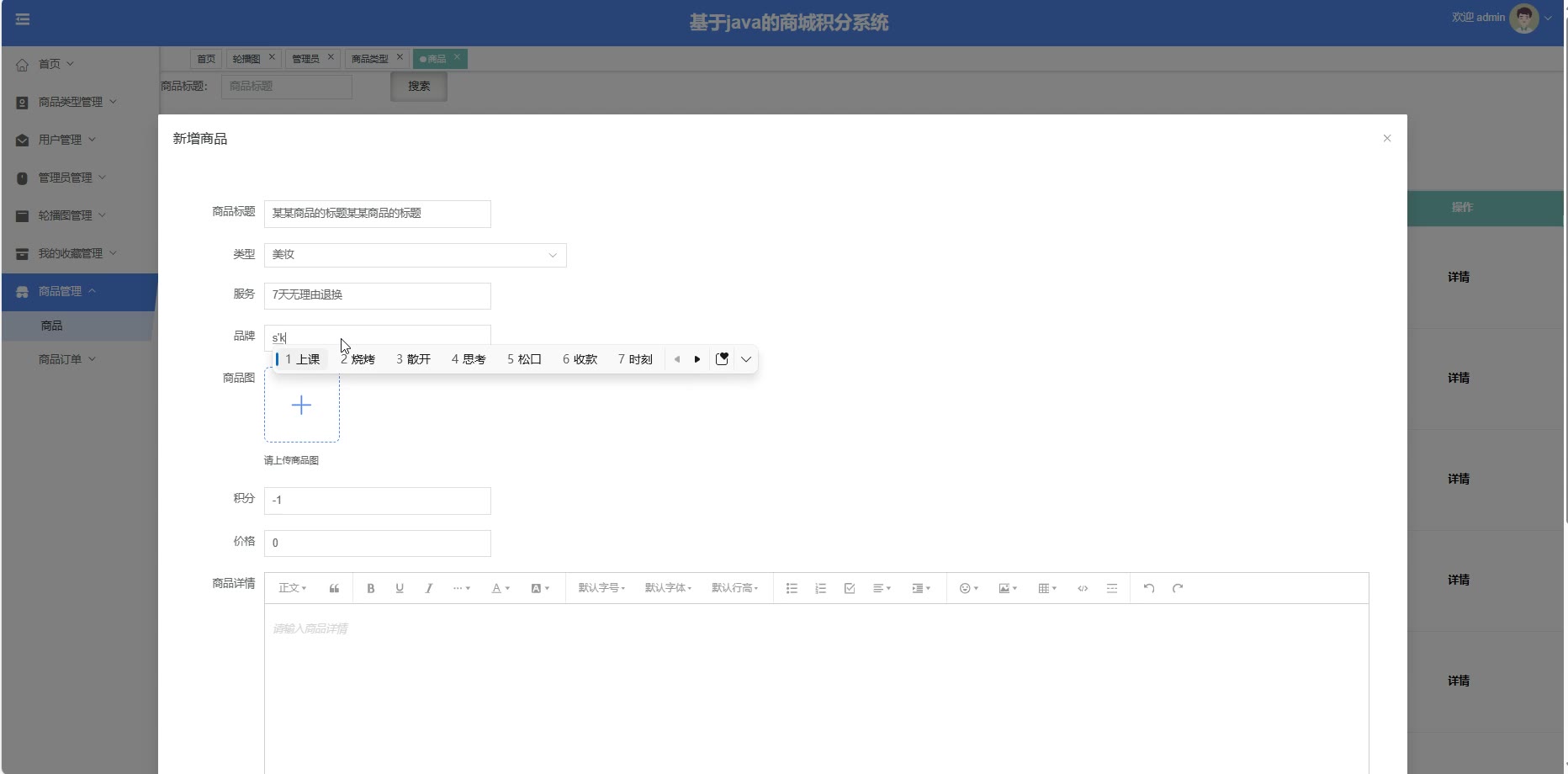
Task: Toggle italic formatting in editor
Action: click(429, 588)
